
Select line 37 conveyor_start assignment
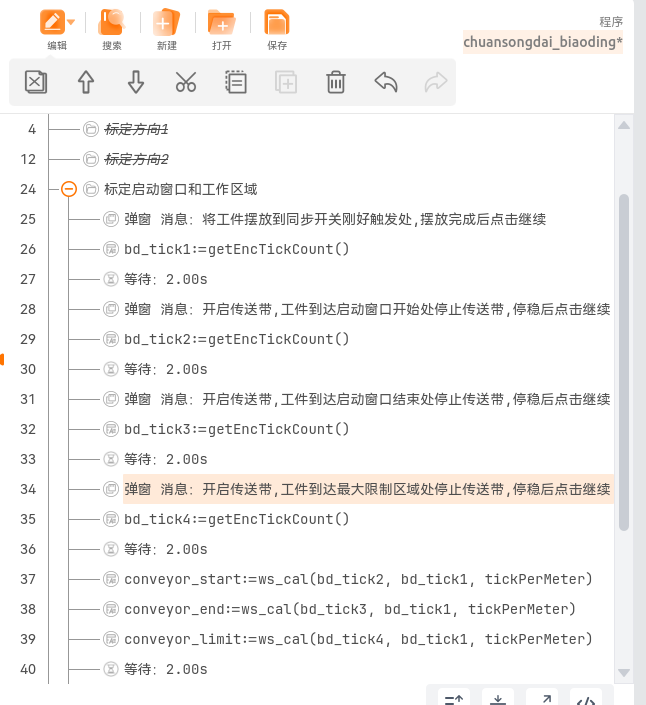point(358,579)
